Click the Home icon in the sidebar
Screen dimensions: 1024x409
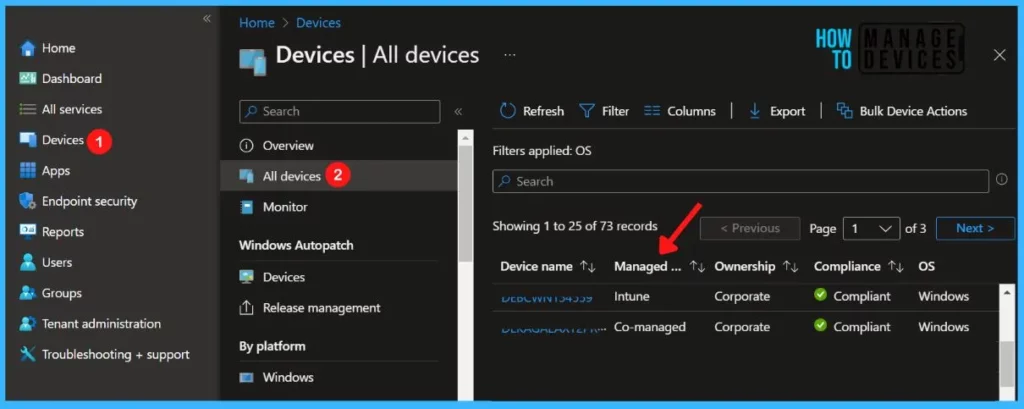[x=27, y=48]
